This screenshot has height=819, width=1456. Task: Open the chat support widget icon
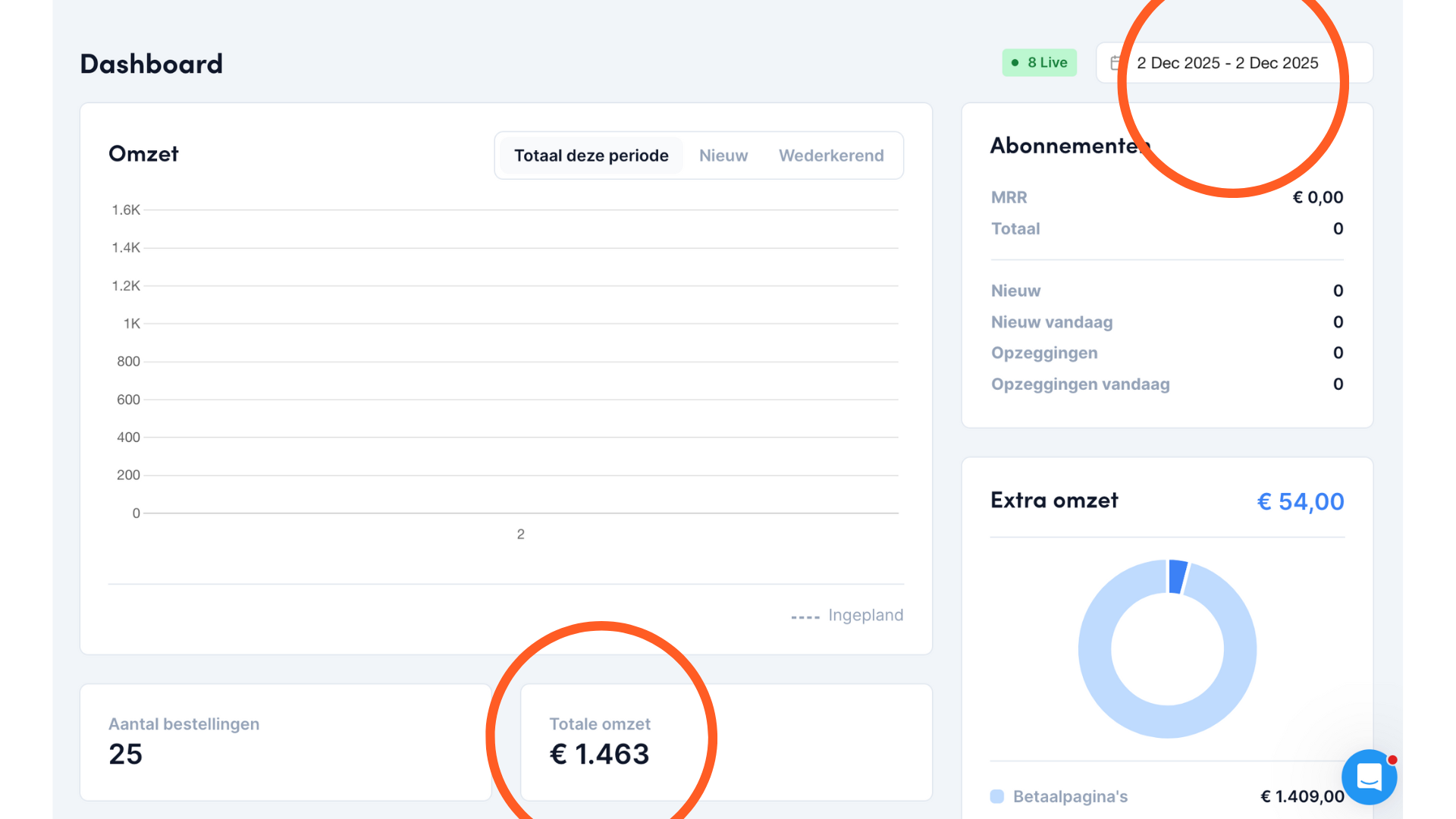click(1369, 777)
